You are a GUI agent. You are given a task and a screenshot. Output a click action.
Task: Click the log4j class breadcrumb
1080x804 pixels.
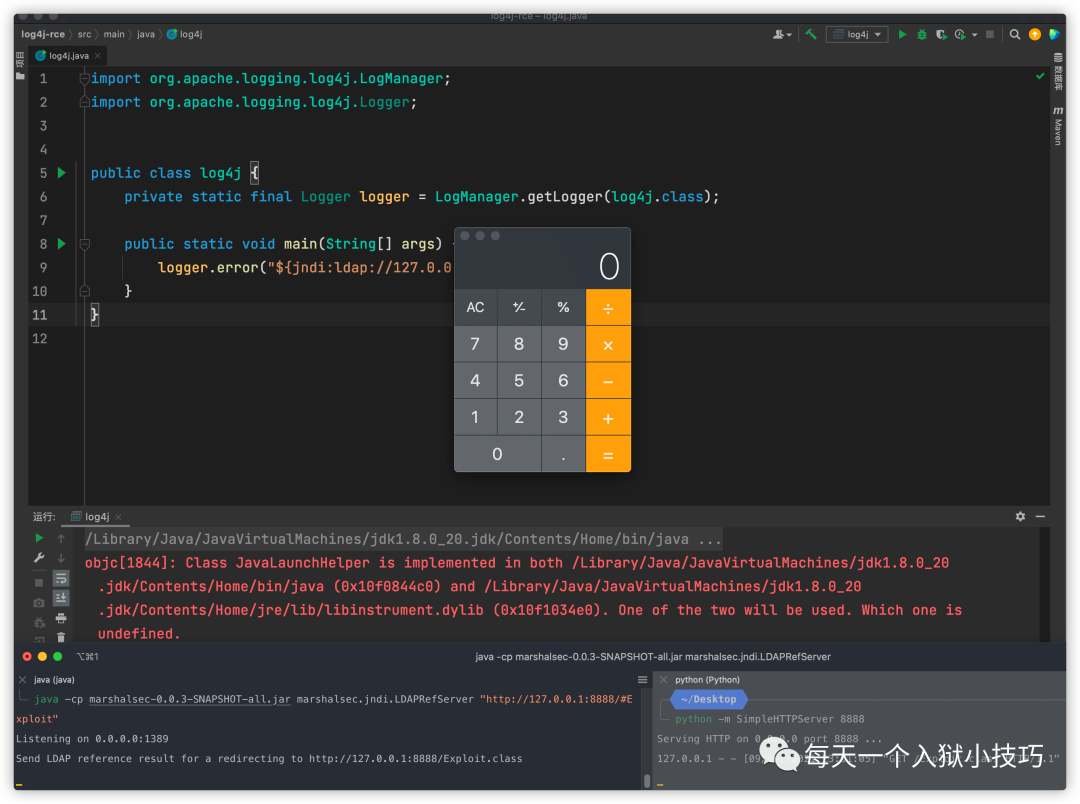(x=185, y=34)
